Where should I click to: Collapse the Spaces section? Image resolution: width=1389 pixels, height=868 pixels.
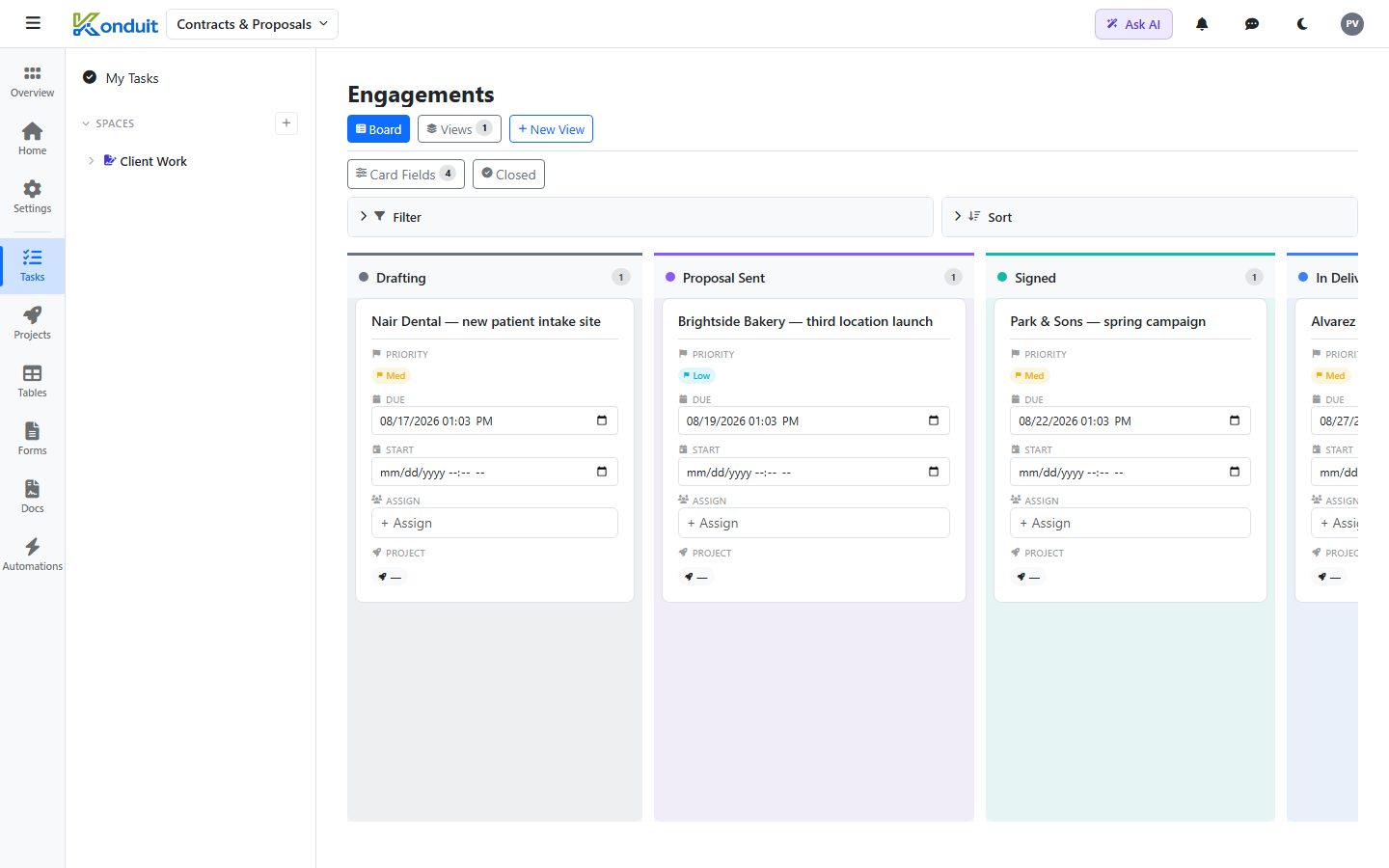pyautogui.click(x=108, y=123)
